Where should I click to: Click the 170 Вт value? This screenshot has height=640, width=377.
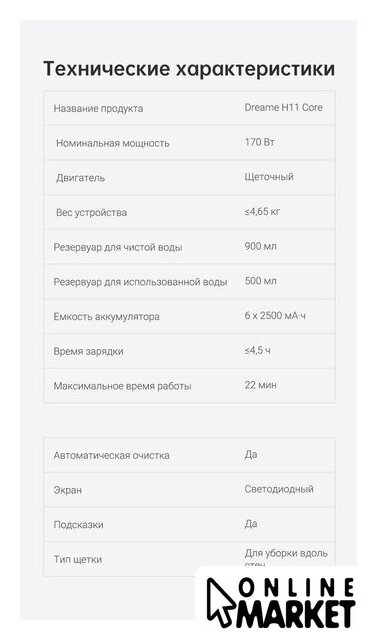[259, 142]
